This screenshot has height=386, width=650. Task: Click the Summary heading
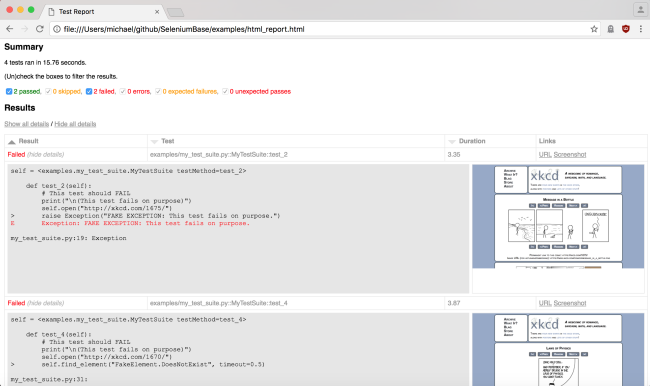click(24, 47)
